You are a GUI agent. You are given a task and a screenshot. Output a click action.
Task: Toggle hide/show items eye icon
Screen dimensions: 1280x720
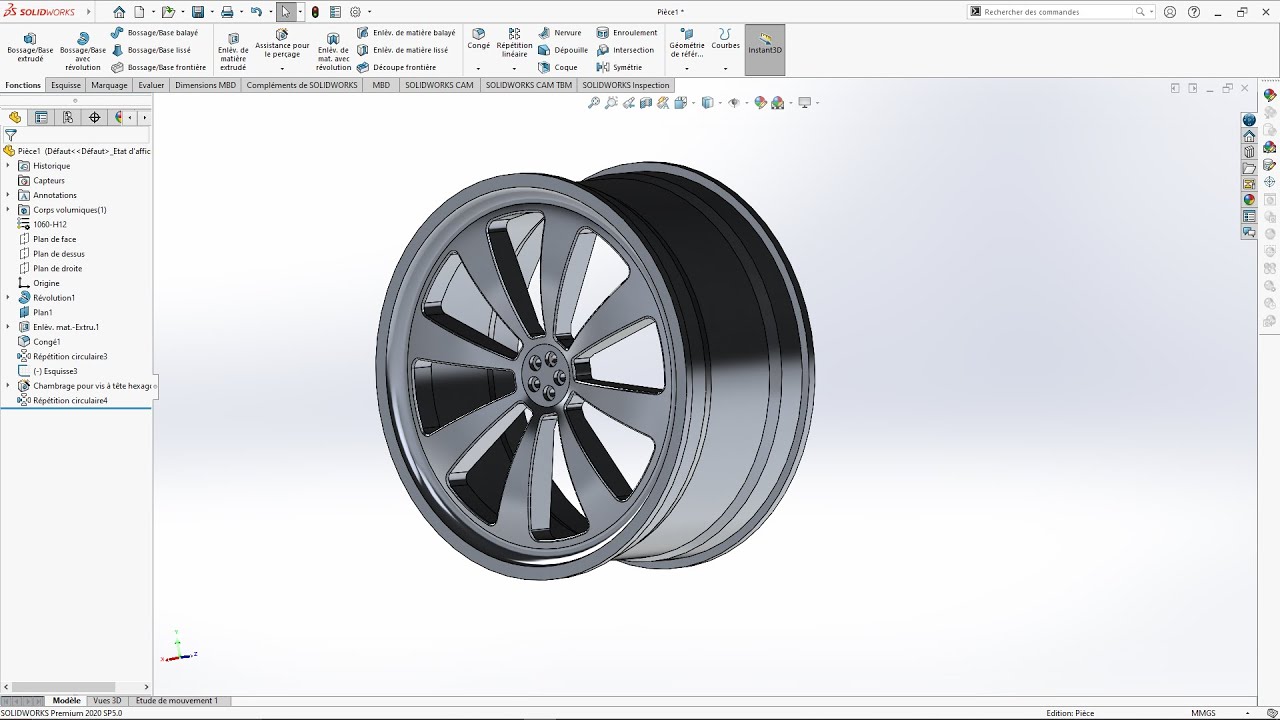tap(734, 103)
